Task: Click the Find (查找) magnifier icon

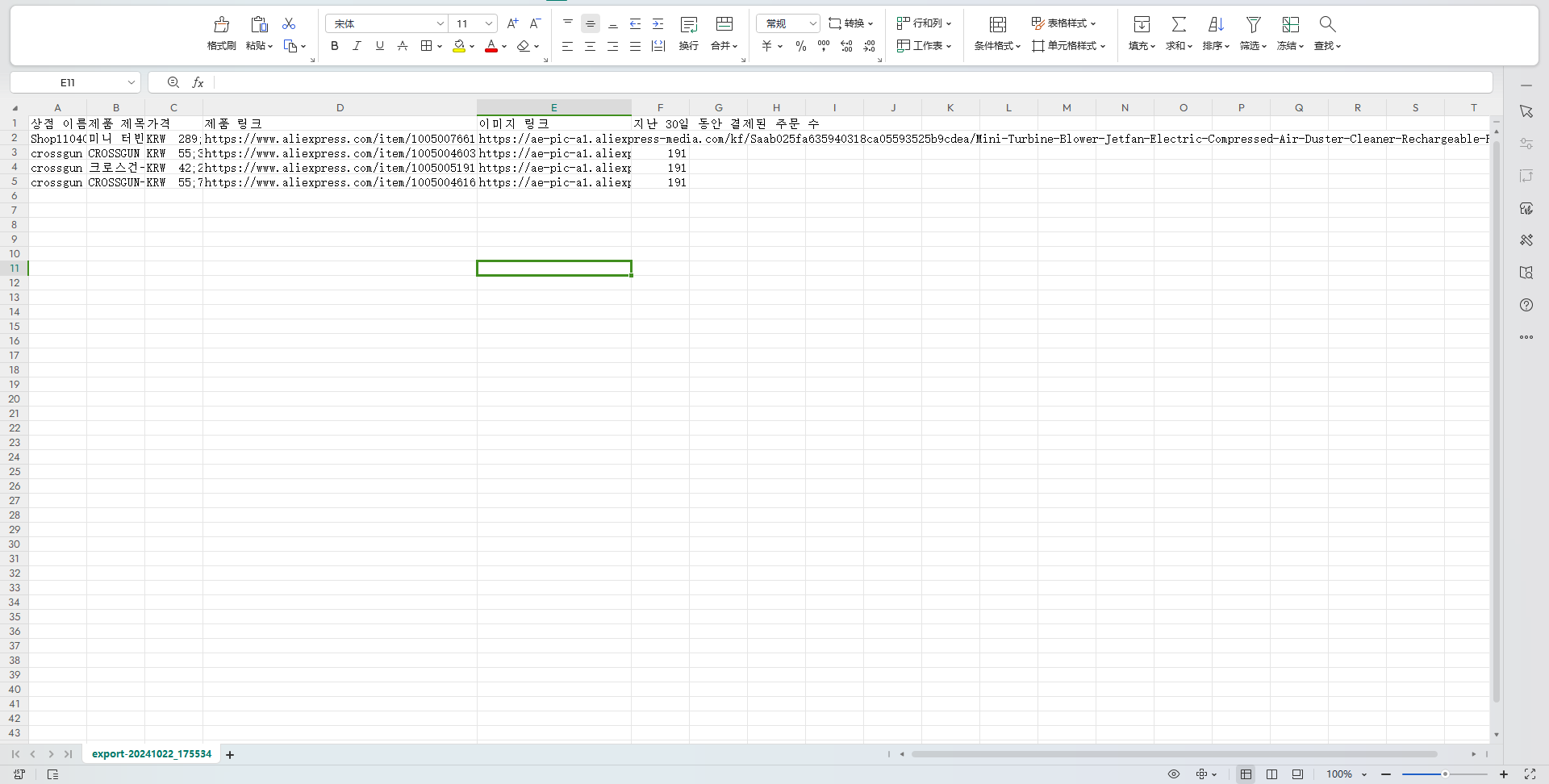Action: [1327, 24]
